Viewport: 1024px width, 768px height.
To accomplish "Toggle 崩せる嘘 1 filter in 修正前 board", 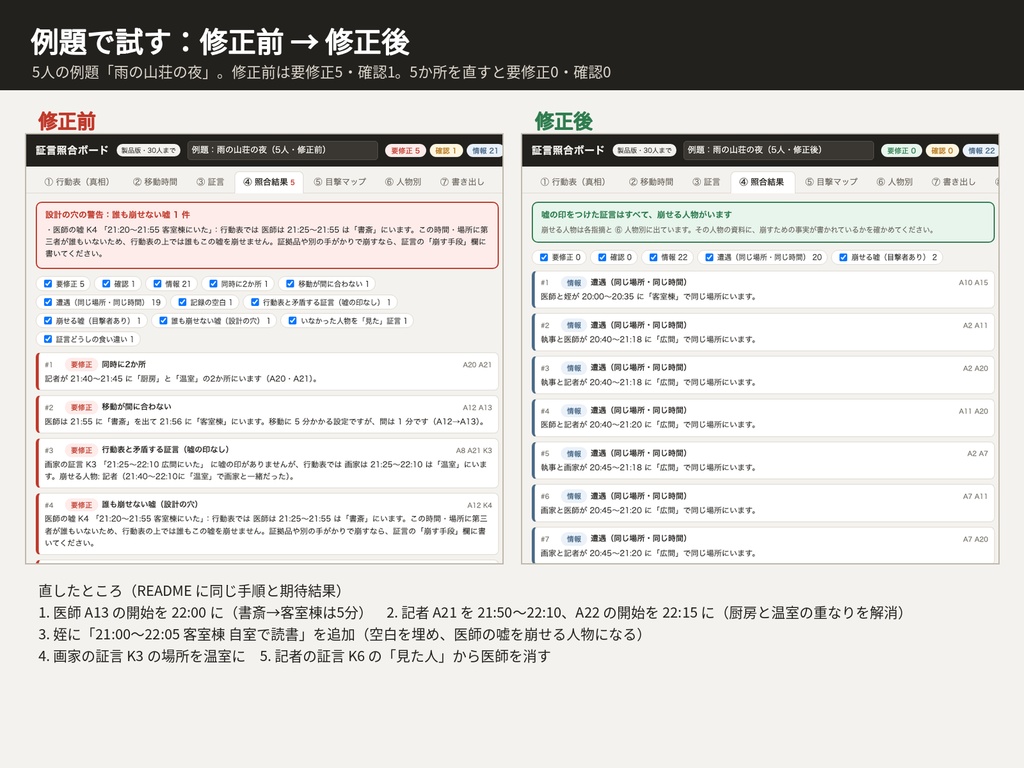I will (x=48, y=321).
